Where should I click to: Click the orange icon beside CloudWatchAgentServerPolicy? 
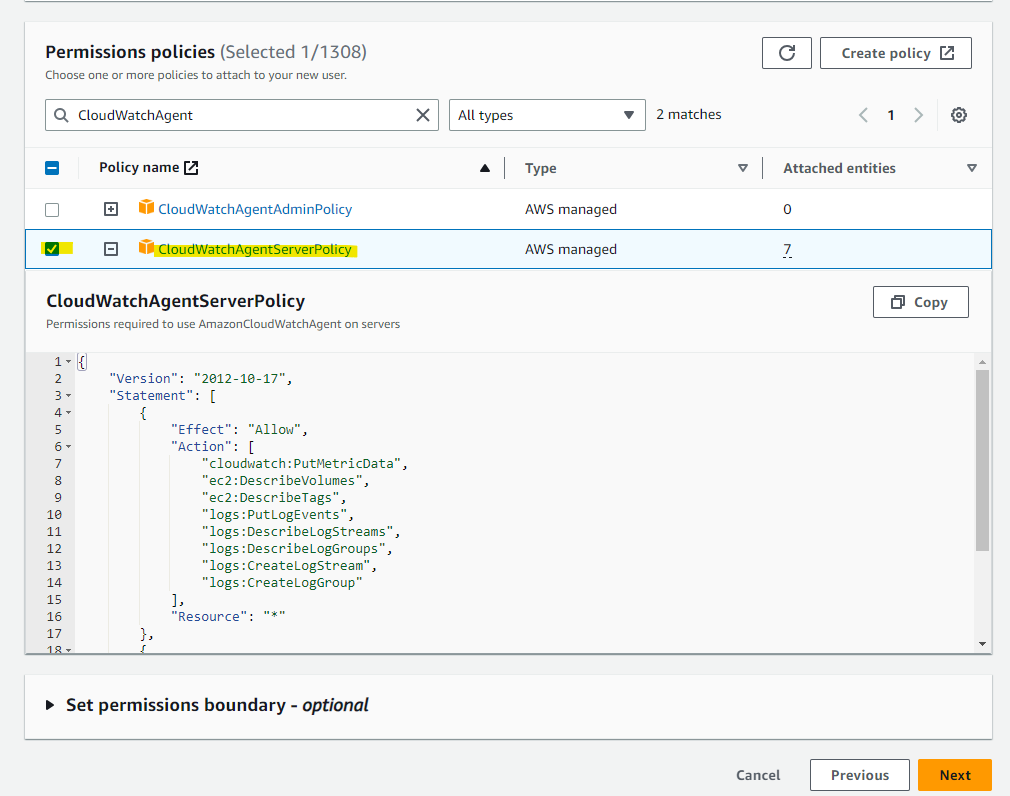point(146,247)
